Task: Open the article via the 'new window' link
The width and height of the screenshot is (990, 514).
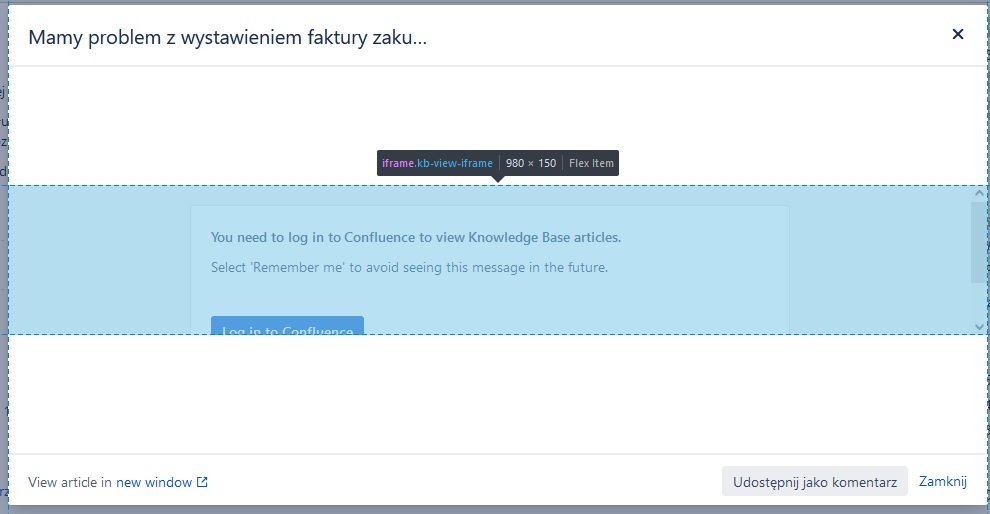Action: click(154, 482)
